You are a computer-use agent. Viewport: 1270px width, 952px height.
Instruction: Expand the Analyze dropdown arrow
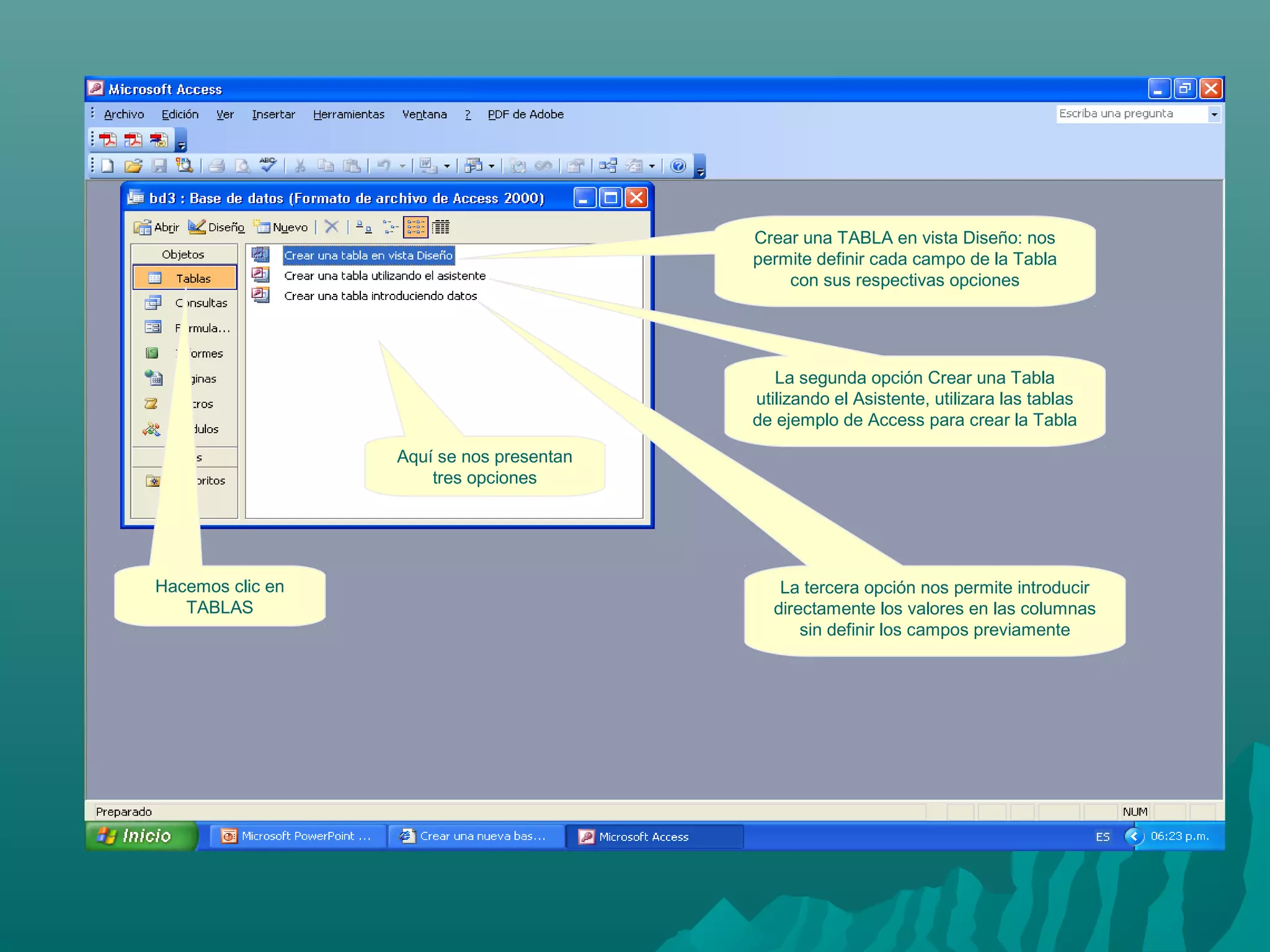coord(492,166)
